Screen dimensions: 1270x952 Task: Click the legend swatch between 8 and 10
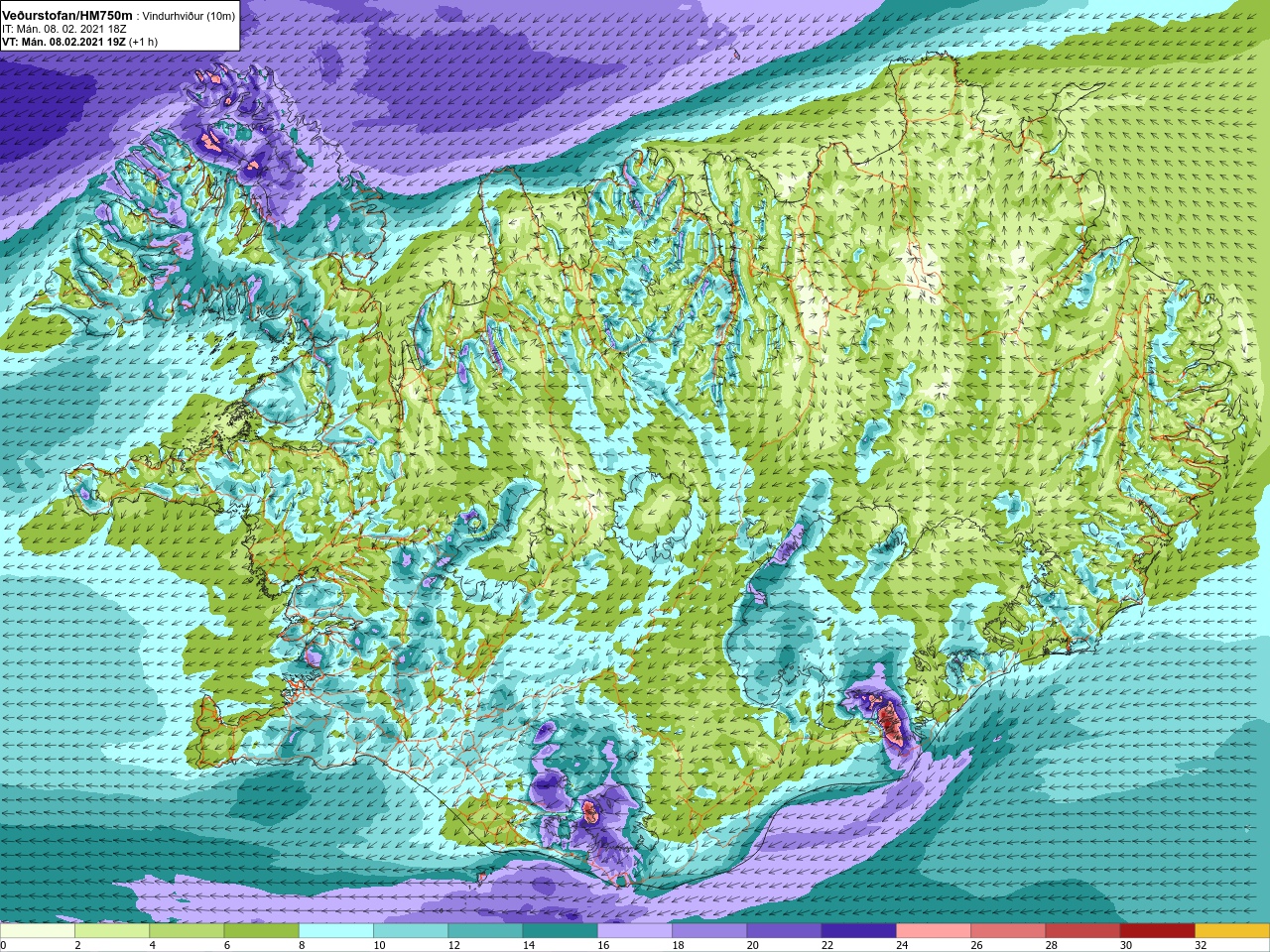[336, 931]
